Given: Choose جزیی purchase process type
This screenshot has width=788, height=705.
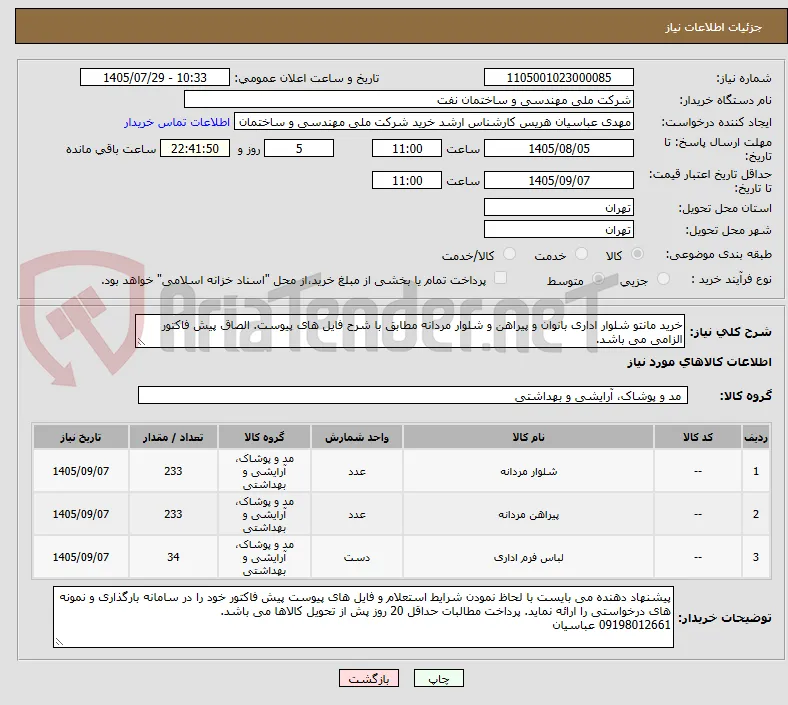Looking at the screenshot, I should tap(663, 279).
